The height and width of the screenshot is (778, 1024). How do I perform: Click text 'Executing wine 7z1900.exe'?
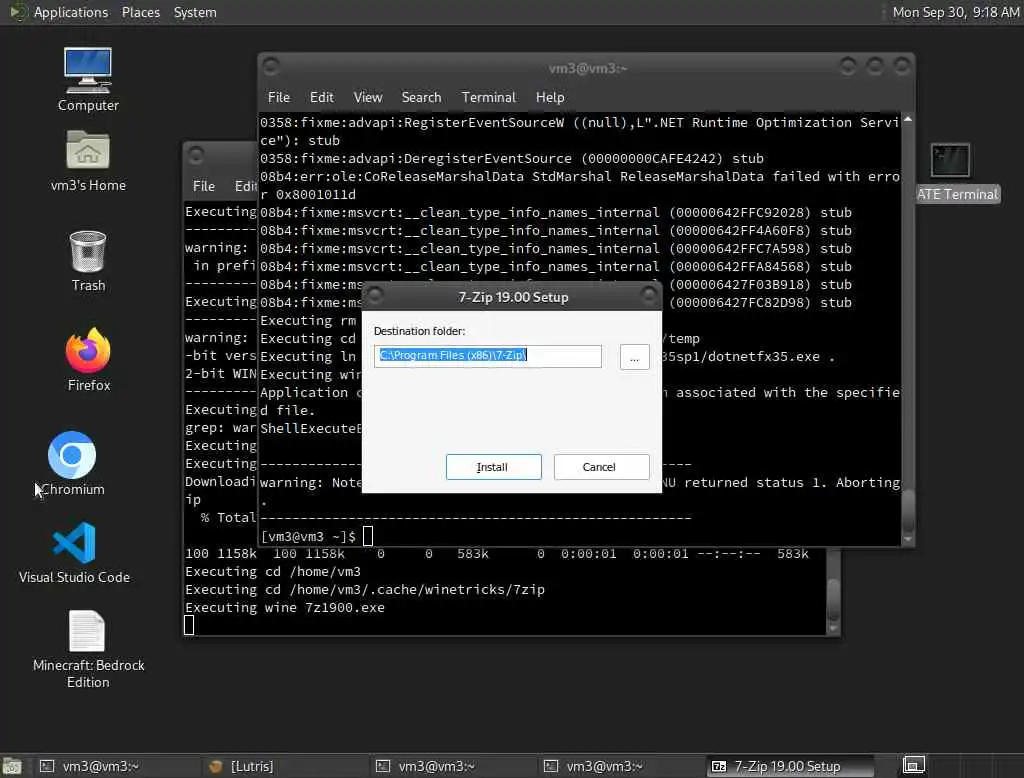click(285, 608)
